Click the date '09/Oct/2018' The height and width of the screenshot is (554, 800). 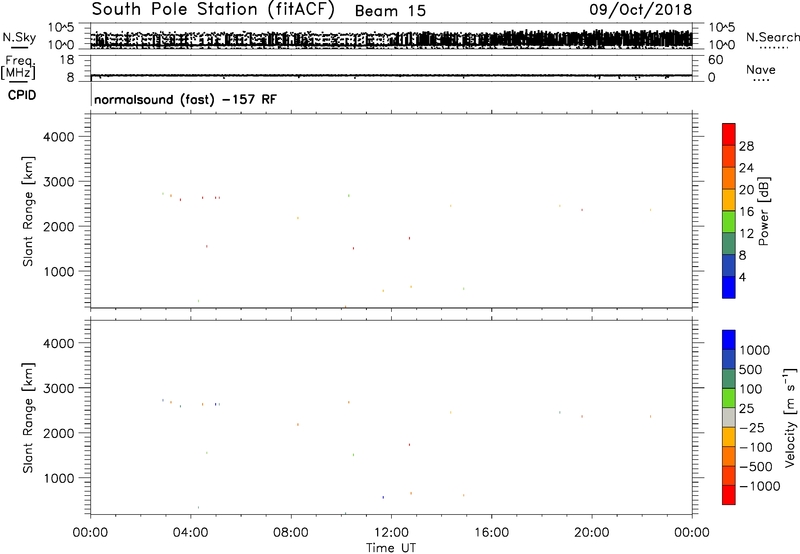pyautogui.click(x=641, y=10)
